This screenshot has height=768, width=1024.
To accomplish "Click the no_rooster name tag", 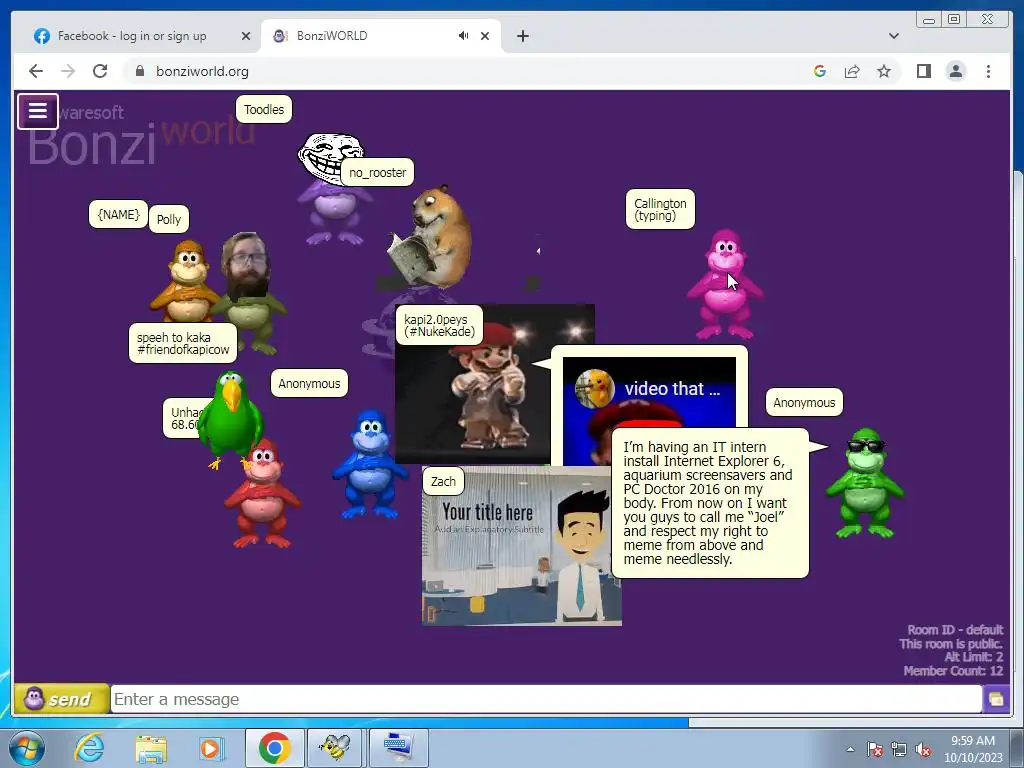I will tap(377, 172).
